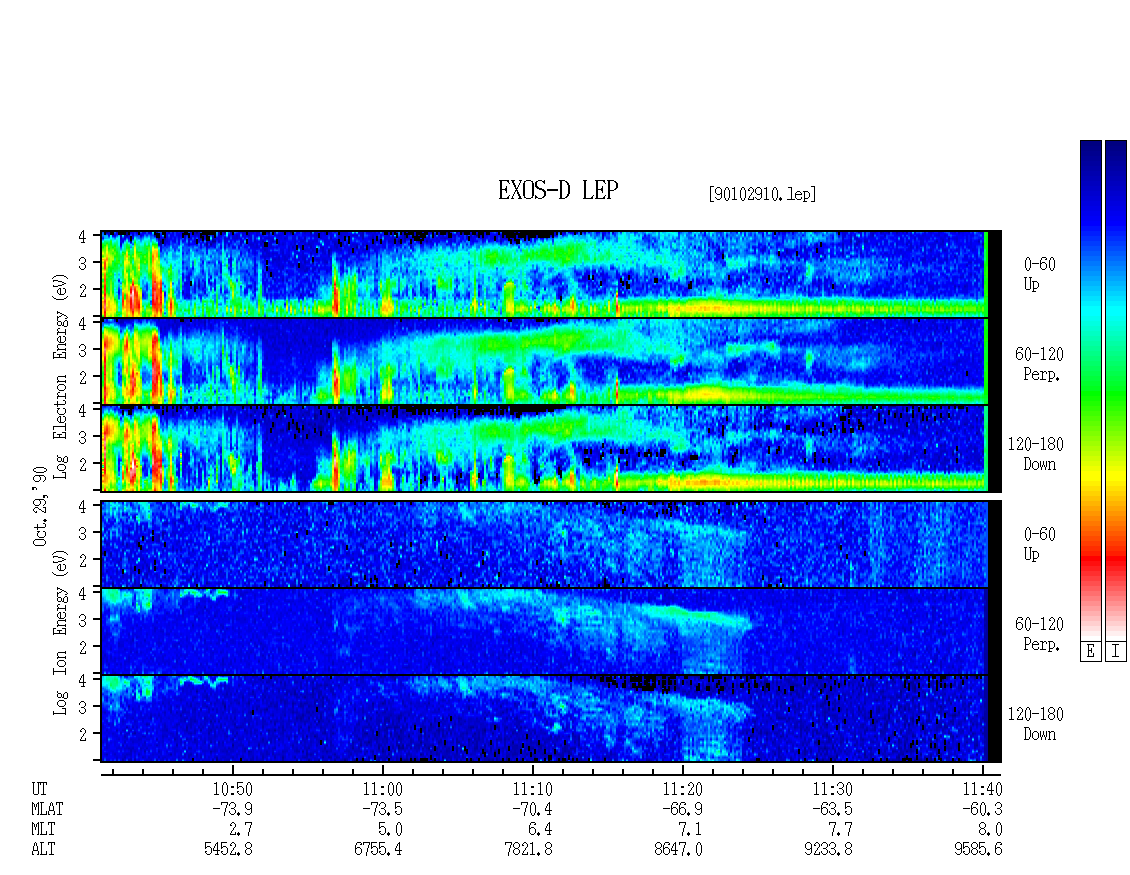Click the ALT value 7821.8
This screenshot has height=875, width=1130.
click(x=528, y=850)
